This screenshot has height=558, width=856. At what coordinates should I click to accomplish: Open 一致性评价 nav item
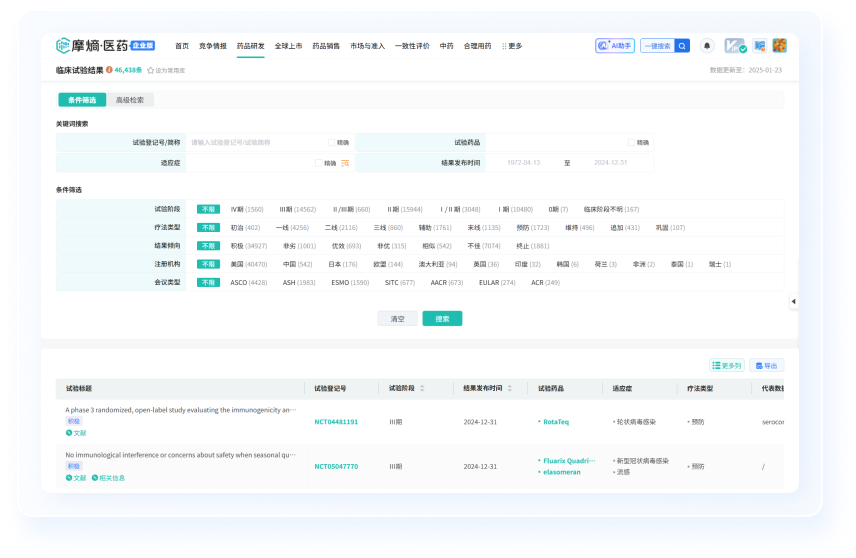pos(412,46)
